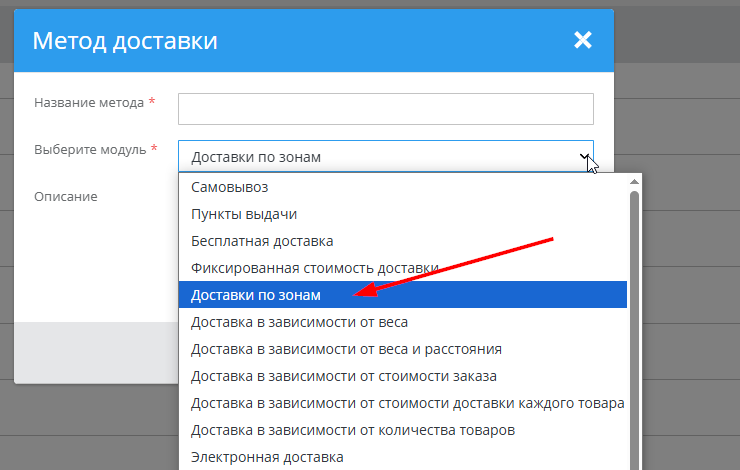Close the Метод доставки dialog
The height and width of the screenshot is (470, 740).
pos(583,40)
